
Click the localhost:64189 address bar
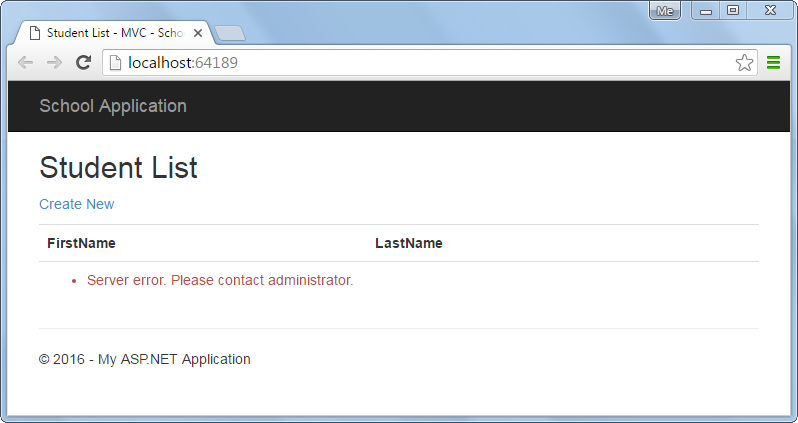tap(430, 63)
